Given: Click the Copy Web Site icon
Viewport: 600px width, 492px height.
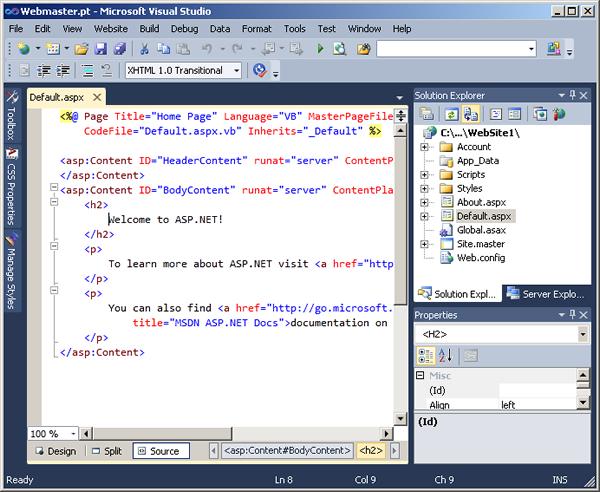Looking at the screenshot, I should tap(540, 114).
